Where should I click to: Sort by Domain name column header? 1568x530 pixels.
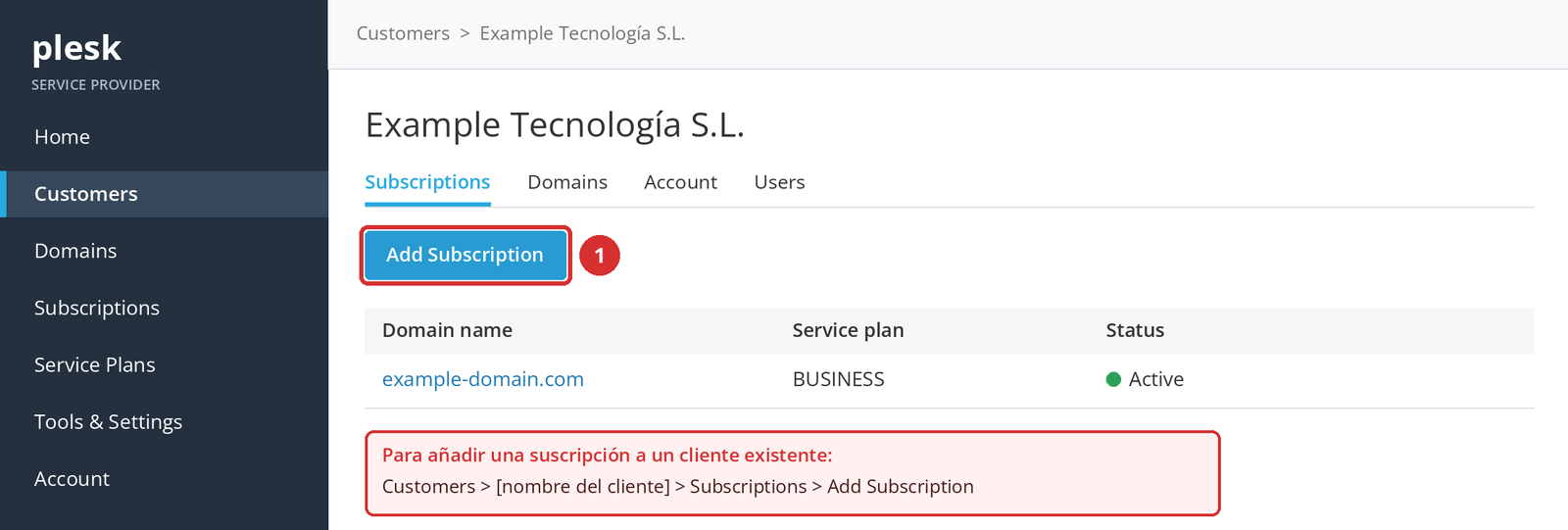pos(447,330)
